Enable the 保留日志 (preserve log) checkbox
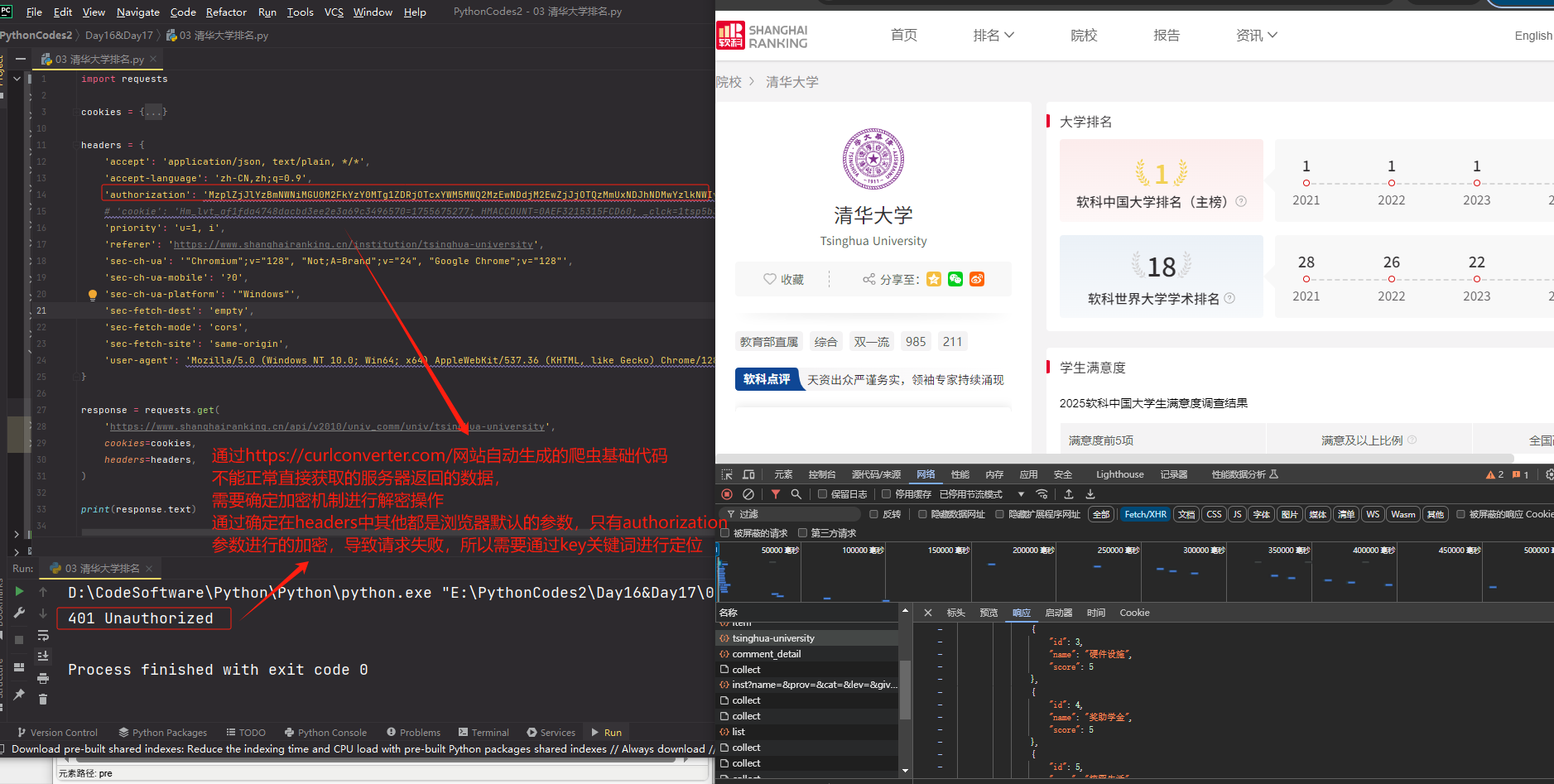This screenshot has width=1554, height=784. 822,494
